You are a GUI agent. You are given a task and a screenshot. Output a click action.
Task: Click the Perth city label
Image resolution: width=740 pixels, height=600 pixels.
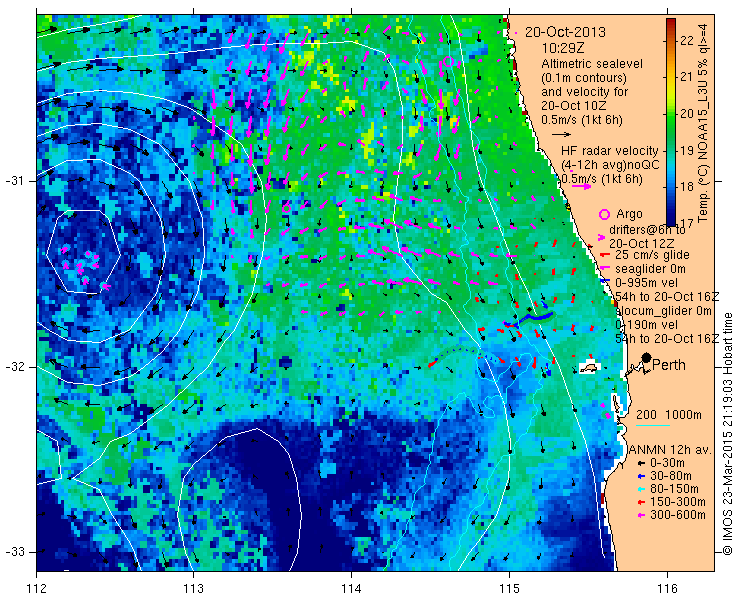pos(669,365)
